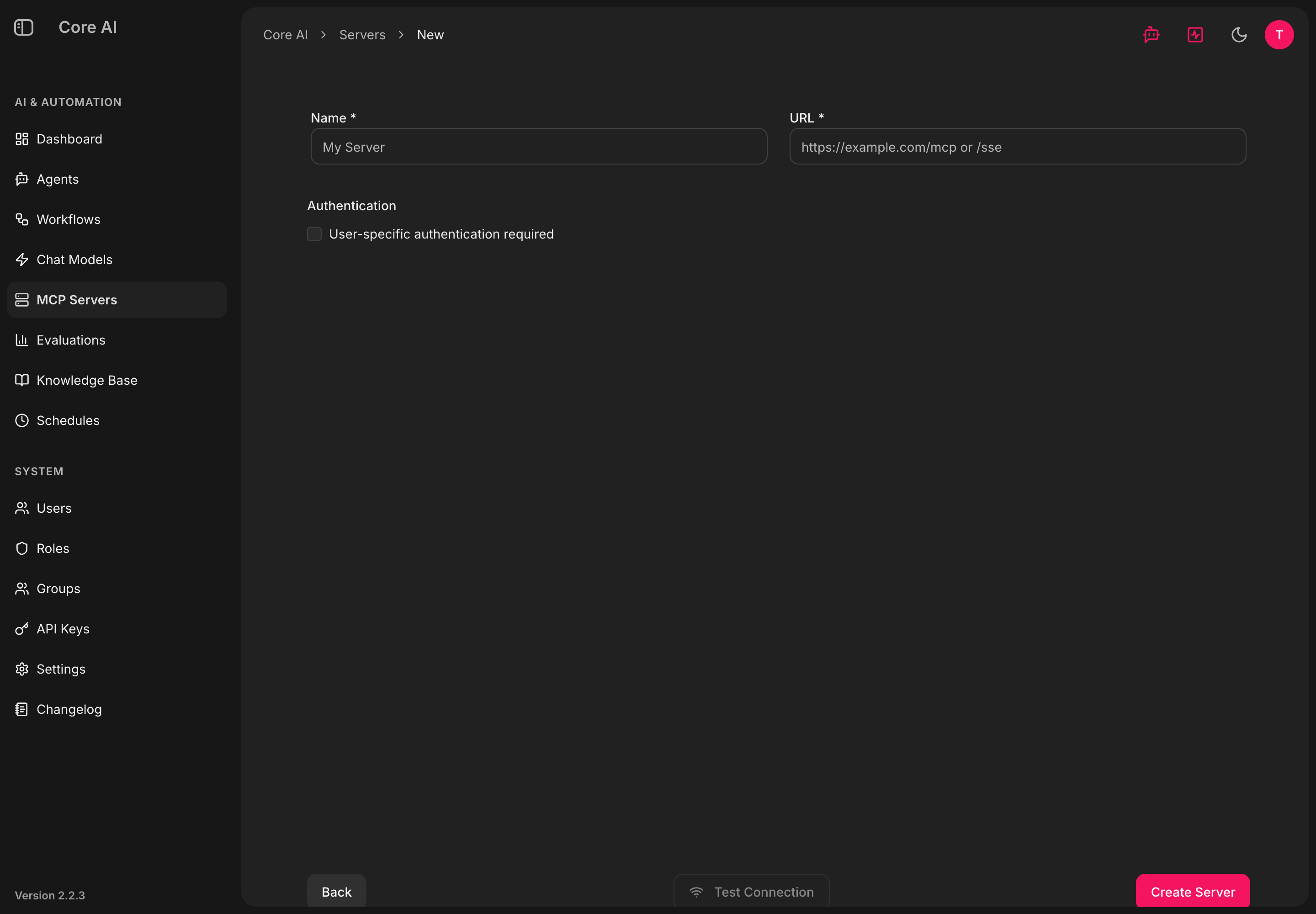This screenshot has height=914, width=1316.
Task: Click the Authentication section heading
Action: [x=352, y=206]
